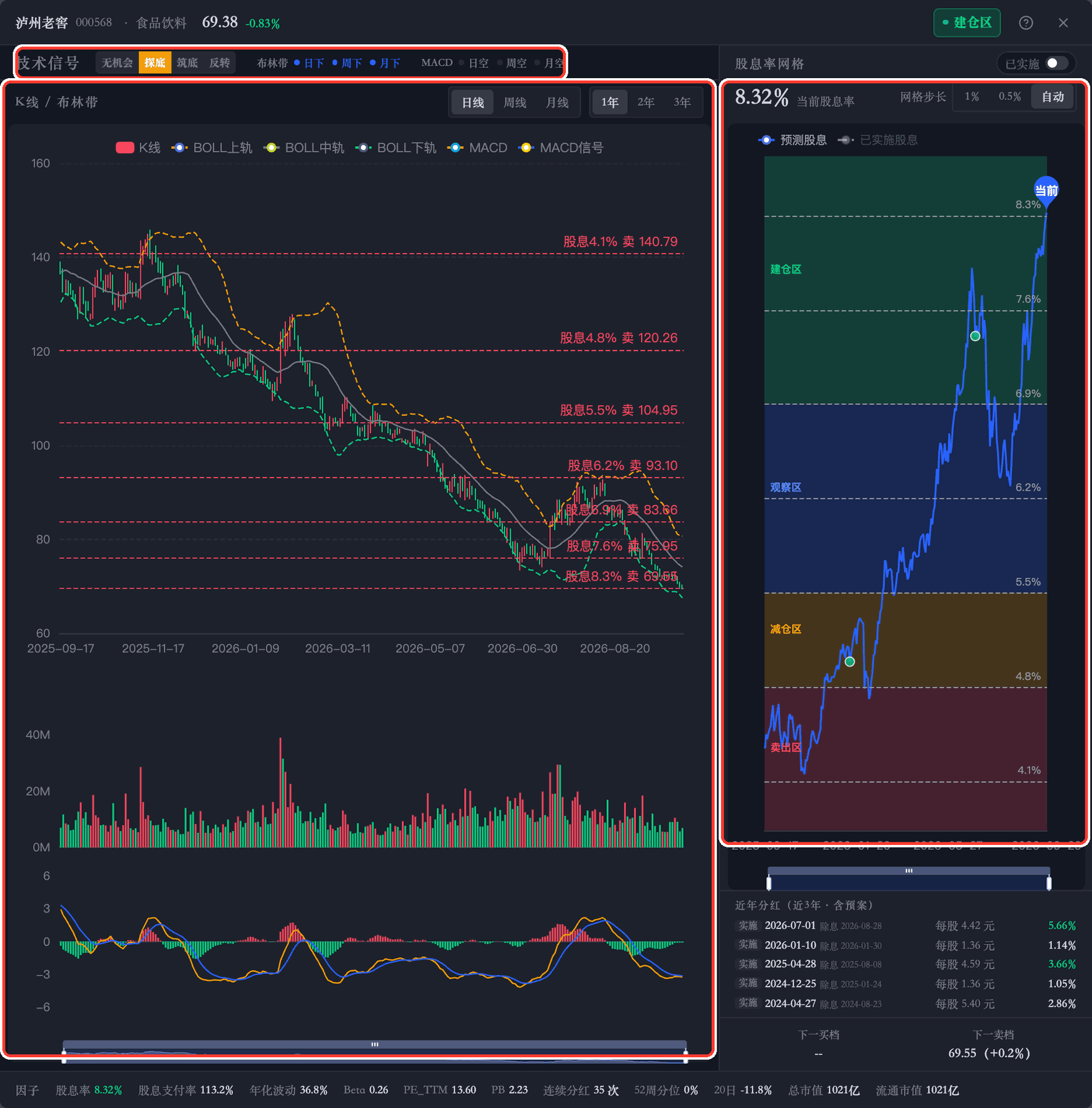
Task: Click the 布林带 日下 indicator
Action: 309,63
